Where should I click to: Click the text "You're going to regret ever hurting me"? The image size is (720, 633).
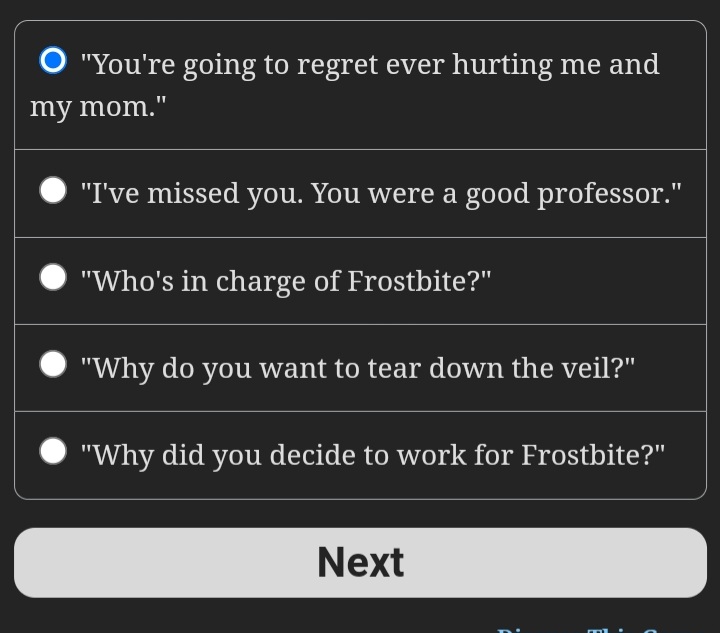click(x=340, y=65)
